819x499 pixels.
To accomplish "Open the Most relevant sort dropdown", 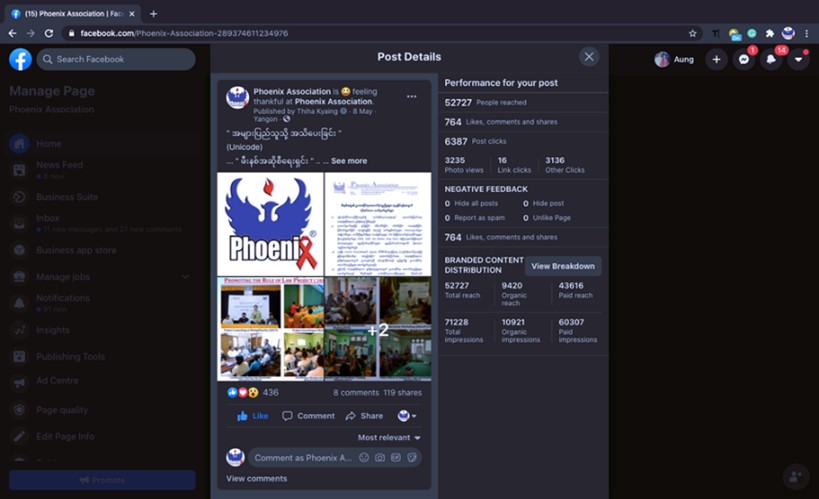I will (389, 437).
